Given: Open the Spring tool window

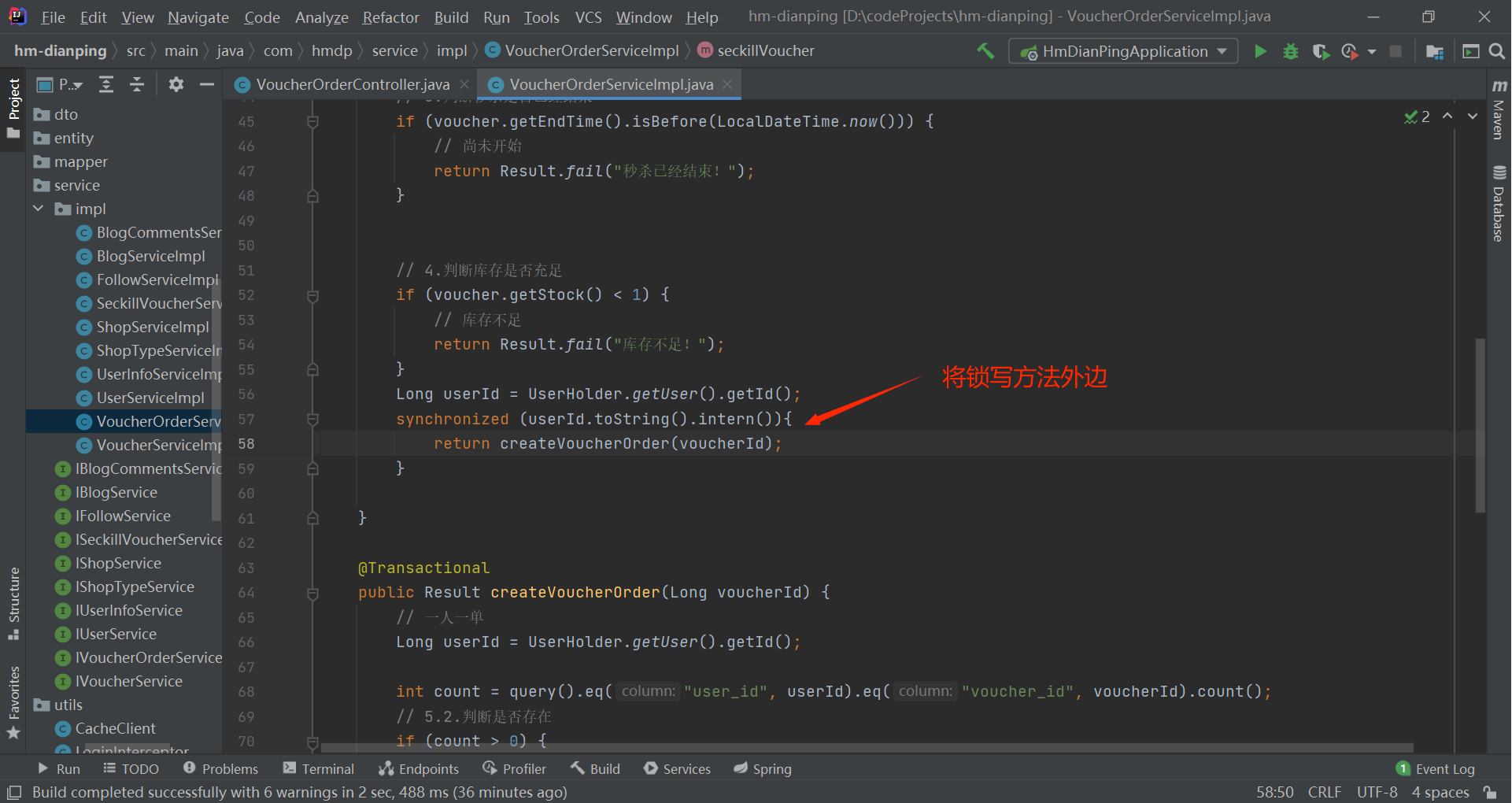Looking at the screenshot, I should [763, 768].
